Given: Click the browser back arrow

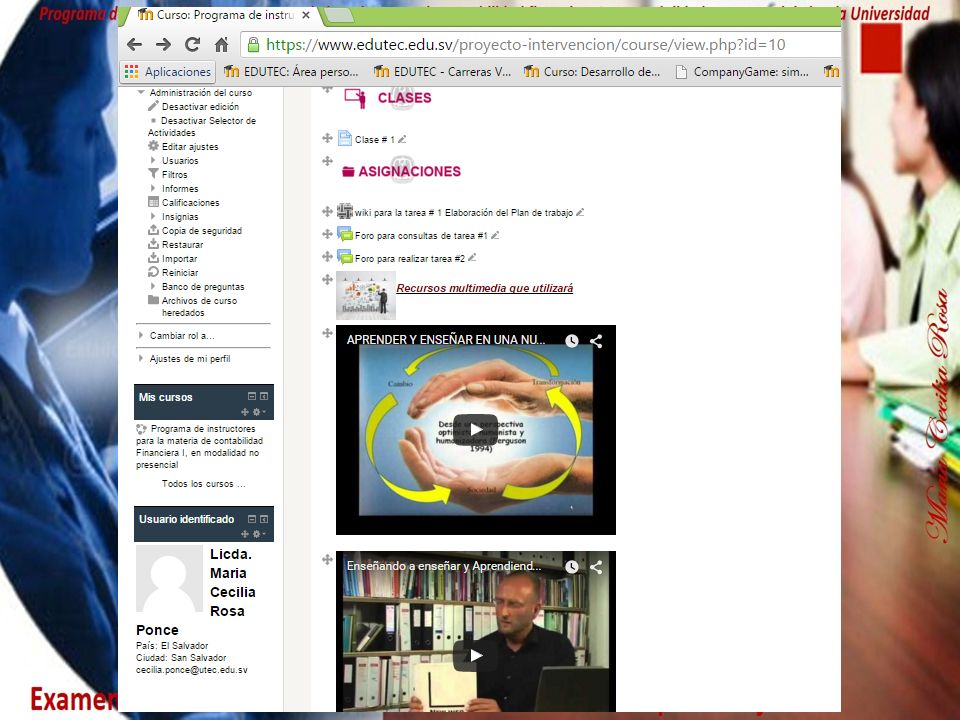Looking at the screenshot, I should [x=135, y=44].
